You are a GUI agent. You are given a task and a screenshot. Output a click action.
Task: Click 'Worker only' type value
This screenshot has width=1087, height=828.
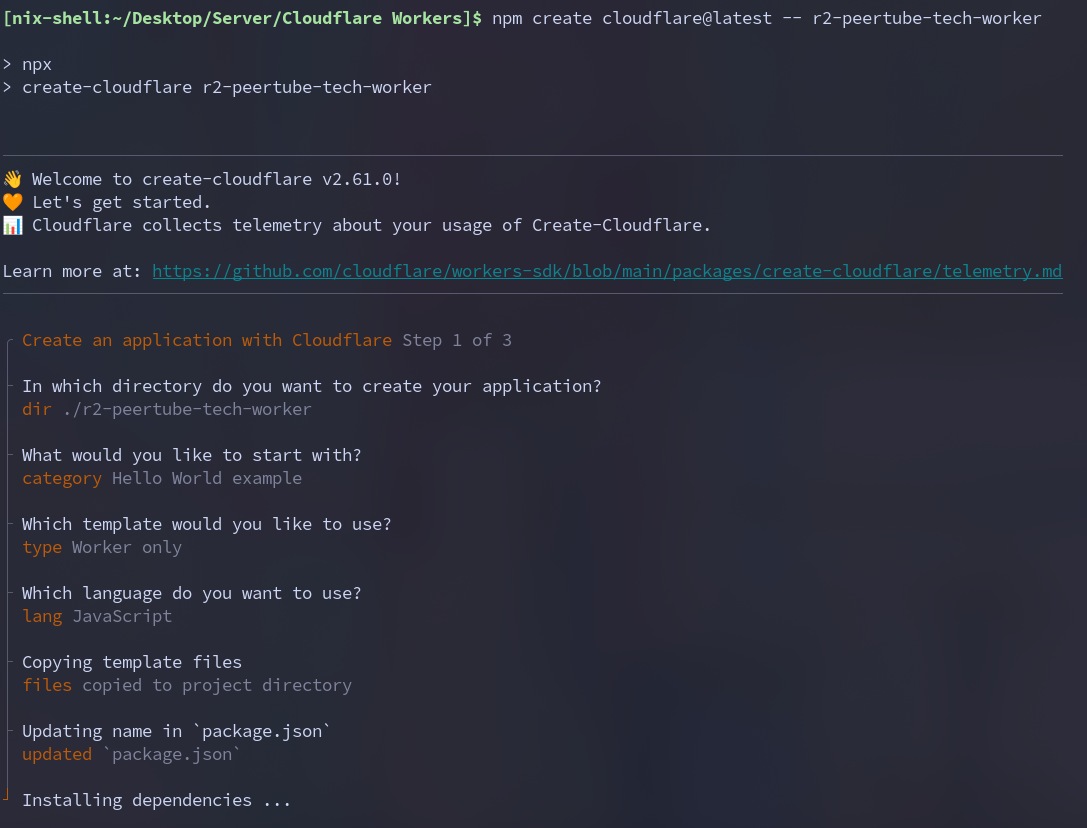pos(127,547)
